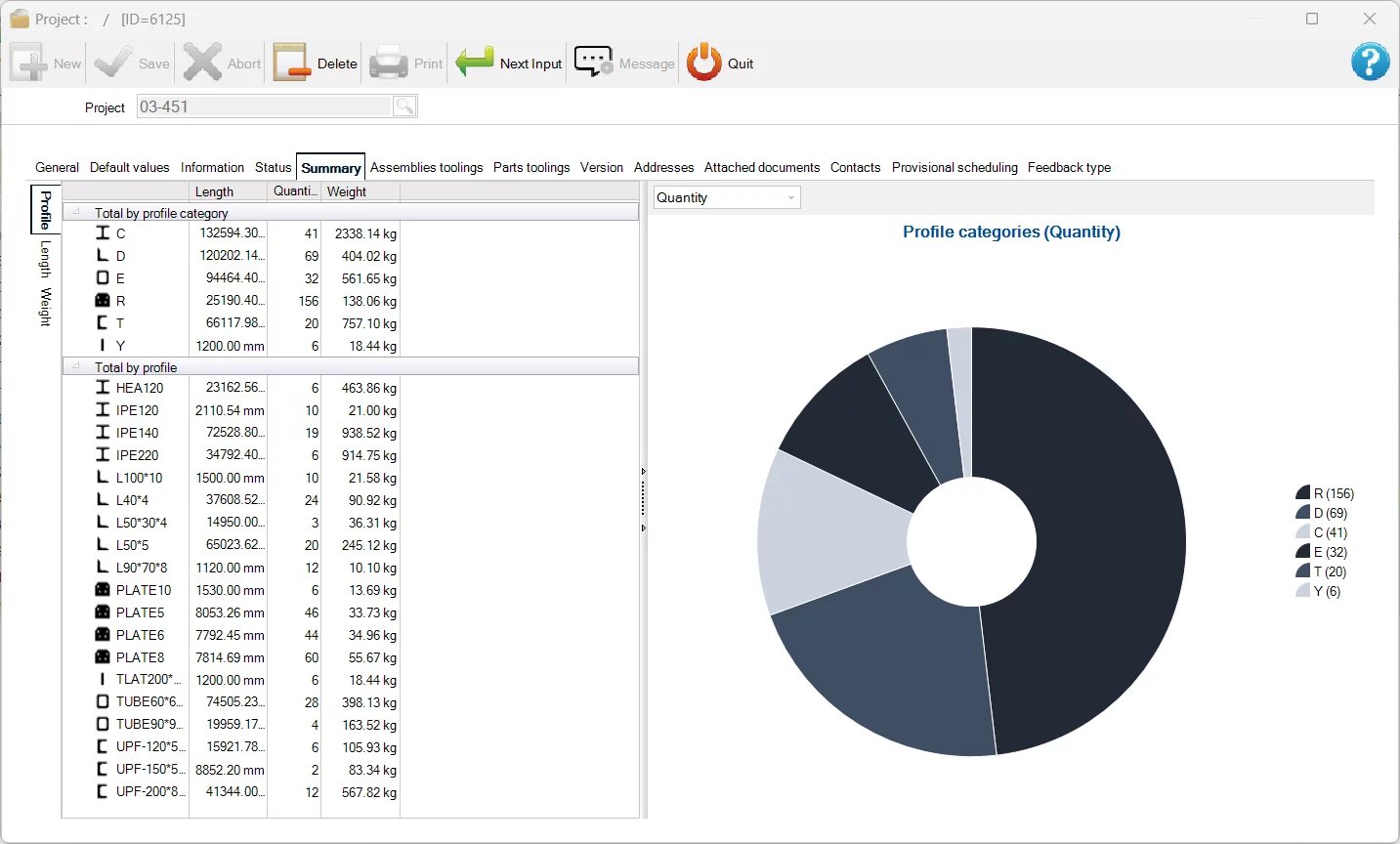Open the Weight vertical tab
The image size is (1400, 844).
point(45,307)
